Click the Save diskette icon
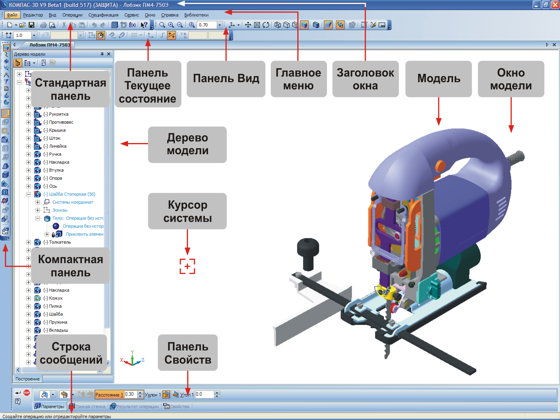 (31, 25)
